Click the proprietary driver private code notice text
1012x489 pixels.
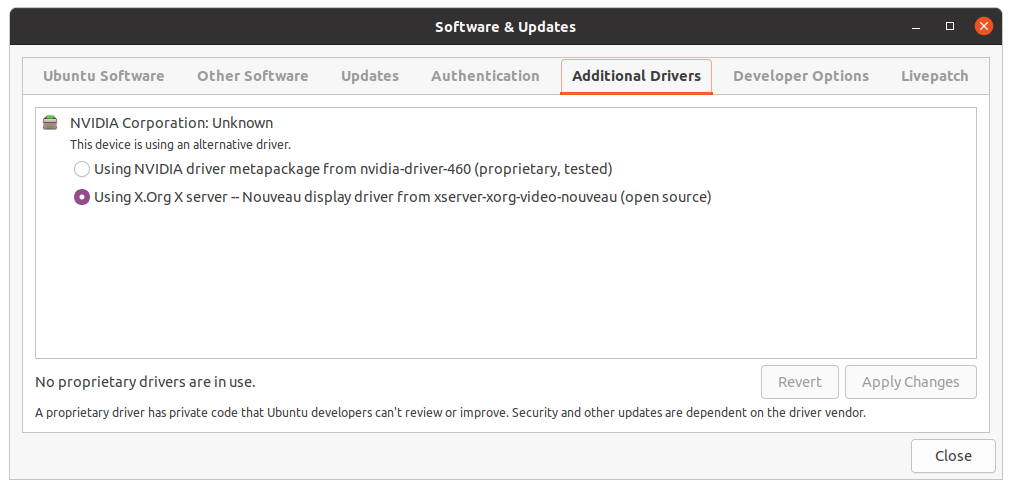(450, 413)
